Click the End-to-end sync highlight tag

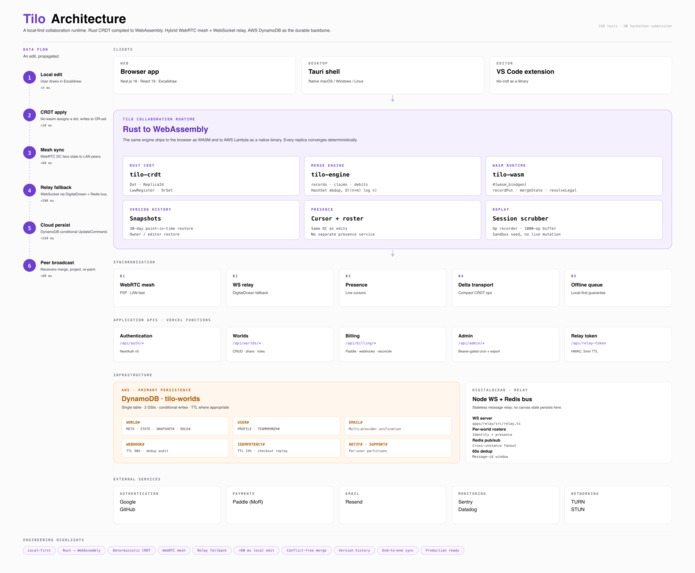pos(398,550)
